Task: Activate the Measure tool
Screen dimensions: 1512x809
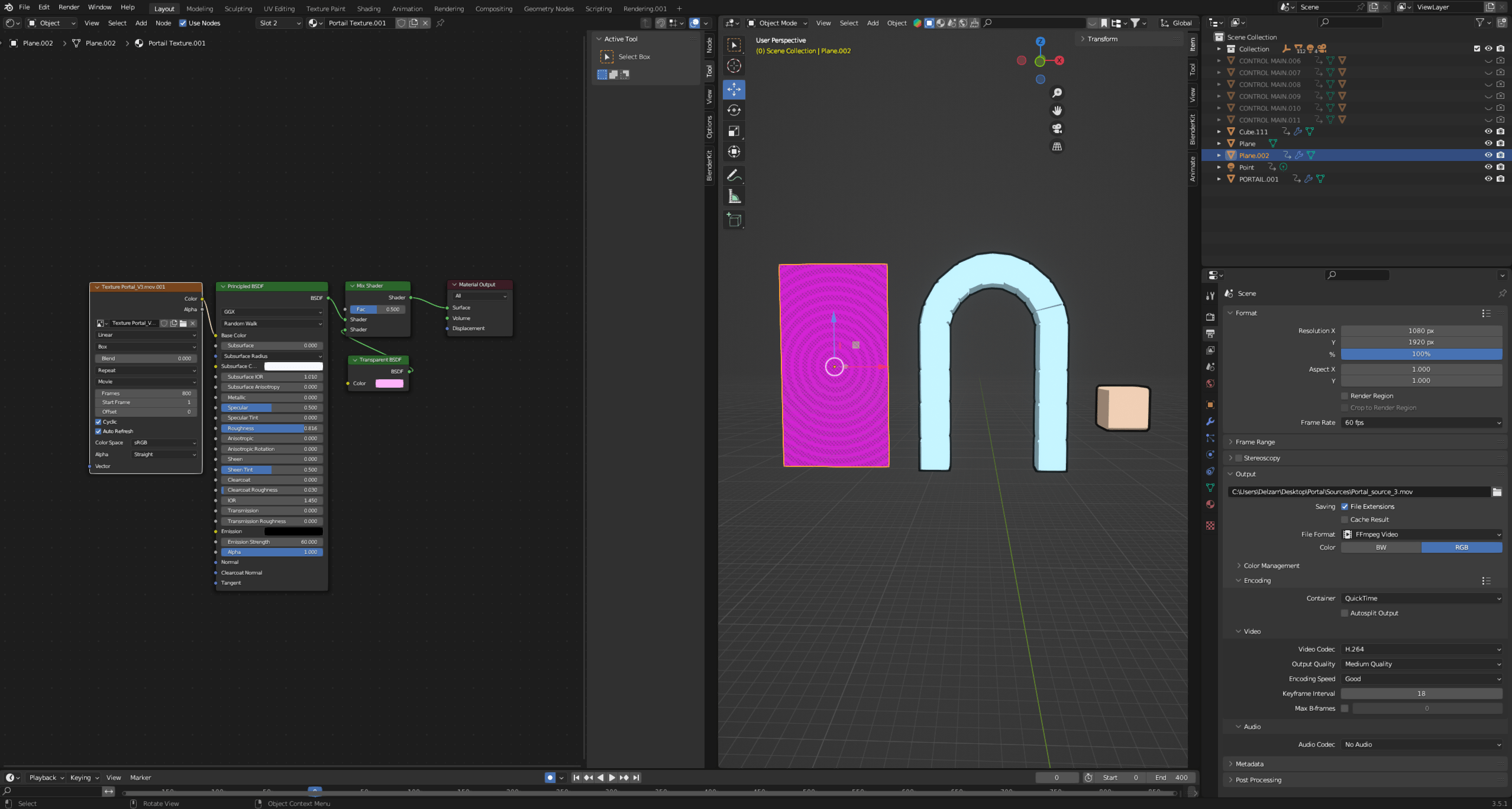Action: coord(734,196)
